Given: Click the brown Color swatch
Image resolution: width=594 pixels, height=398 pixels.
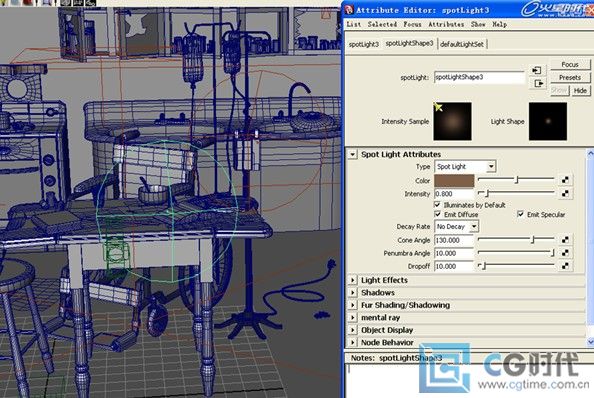Looking at the screenshot, I should [x=454, y=181].
